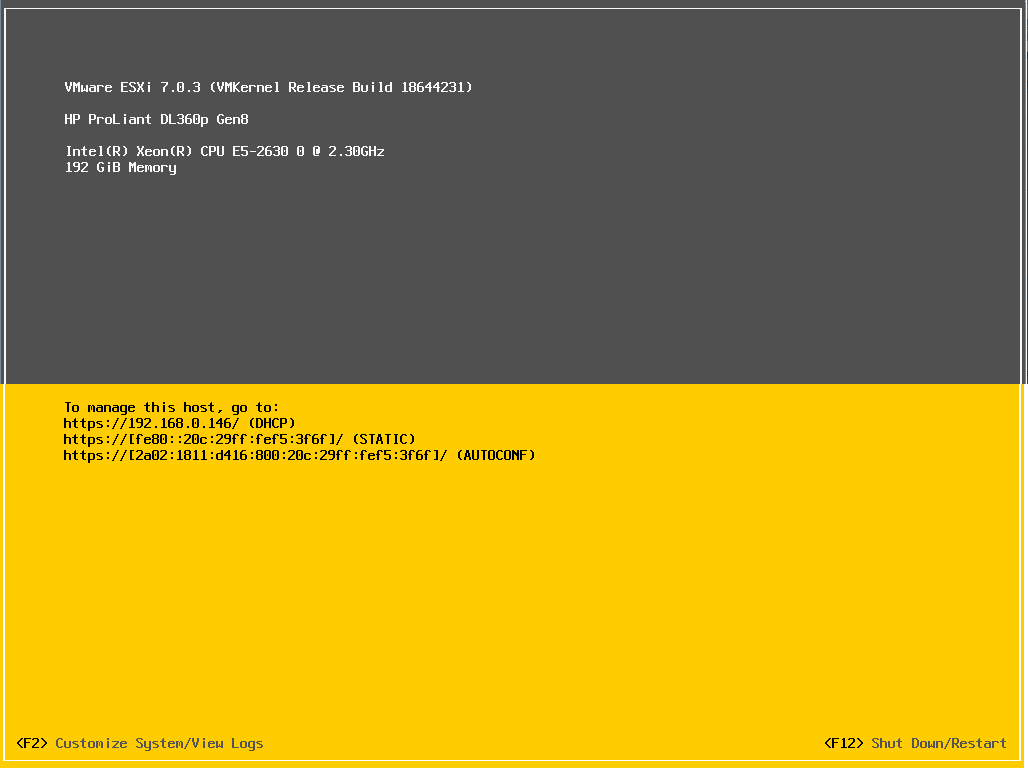Screen dimensions: 1028x768
Task: Select the HP ProLiant DL360p Gen8 label
Action: click(x=156, y=119)
